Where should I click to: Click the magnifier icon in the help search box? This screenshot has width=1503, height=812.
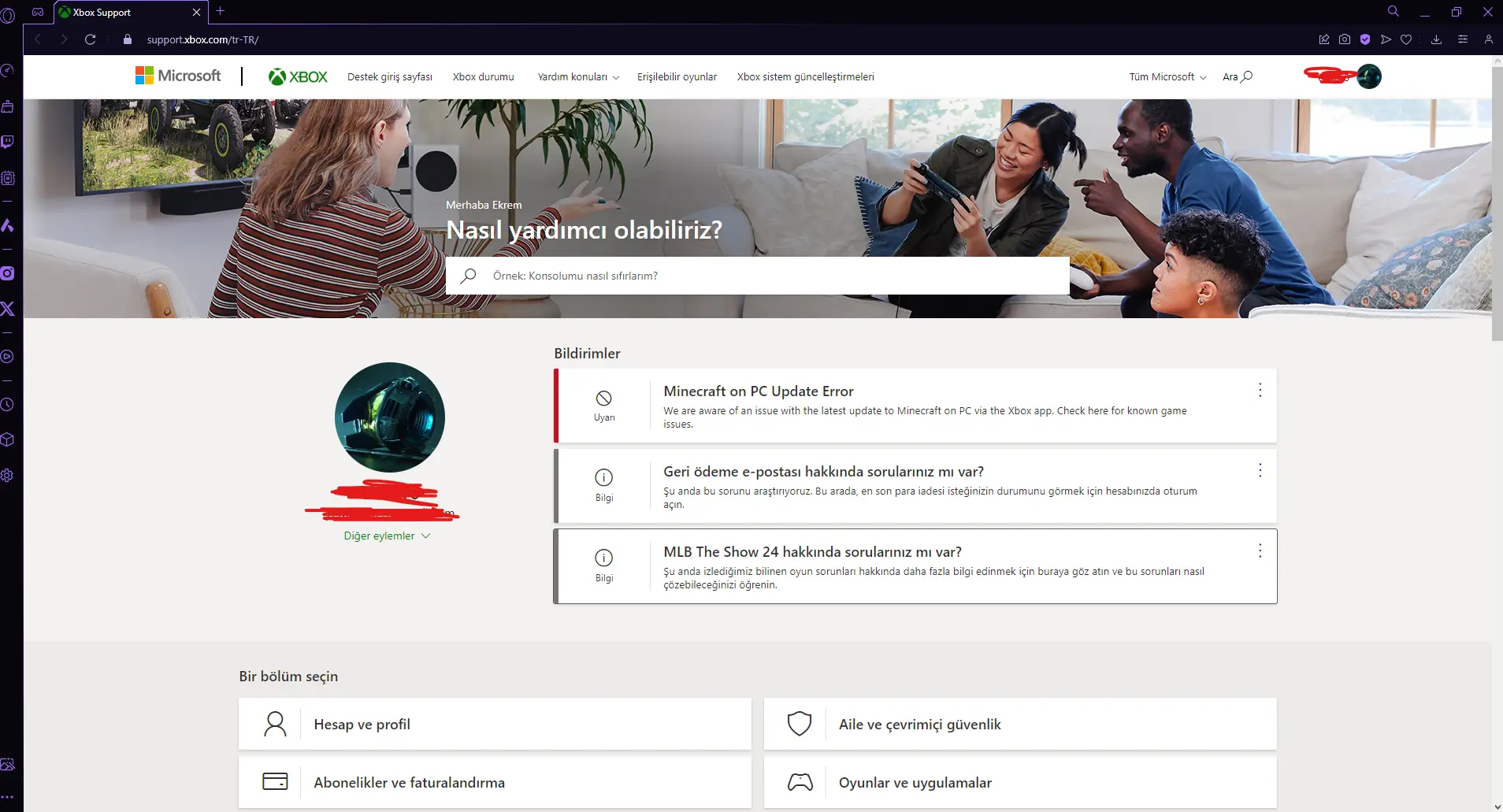[469, 276]
